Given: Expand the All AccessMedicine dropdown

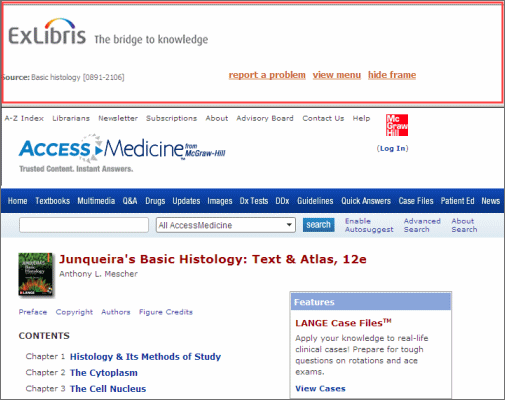Looking at the screenshot, I should click(x=226, y=225).
